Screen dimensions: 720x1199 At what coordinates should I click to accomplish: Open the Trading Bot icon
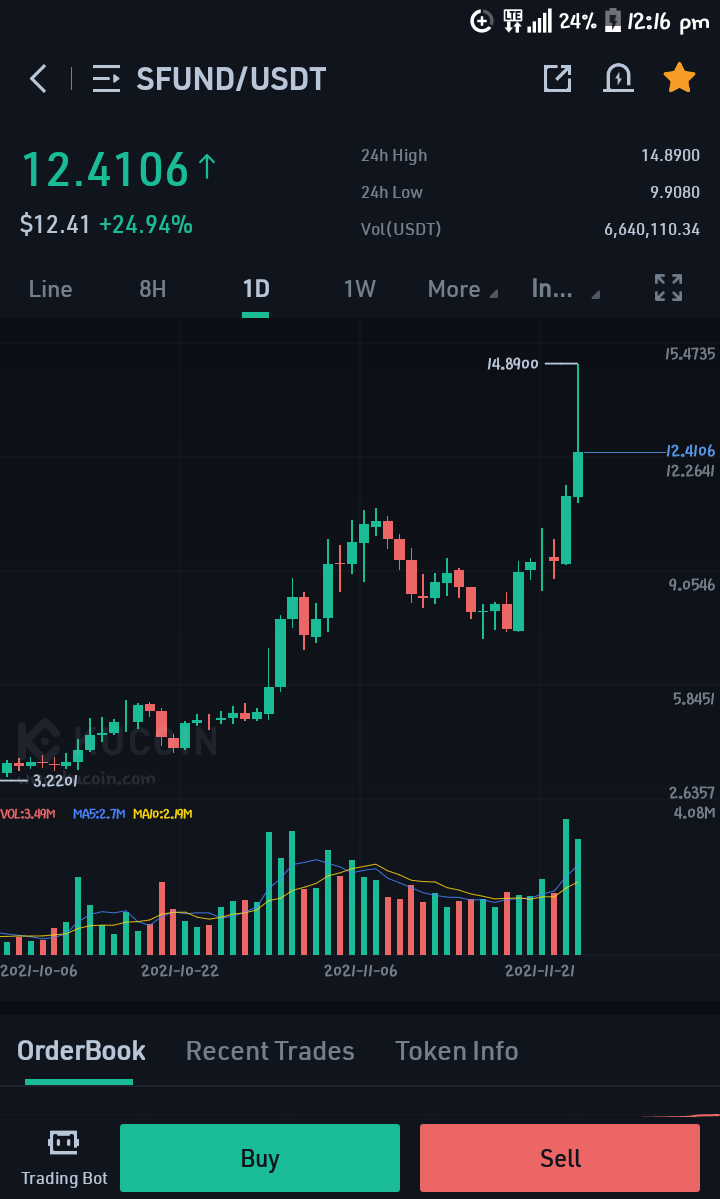coord(63,1142)
